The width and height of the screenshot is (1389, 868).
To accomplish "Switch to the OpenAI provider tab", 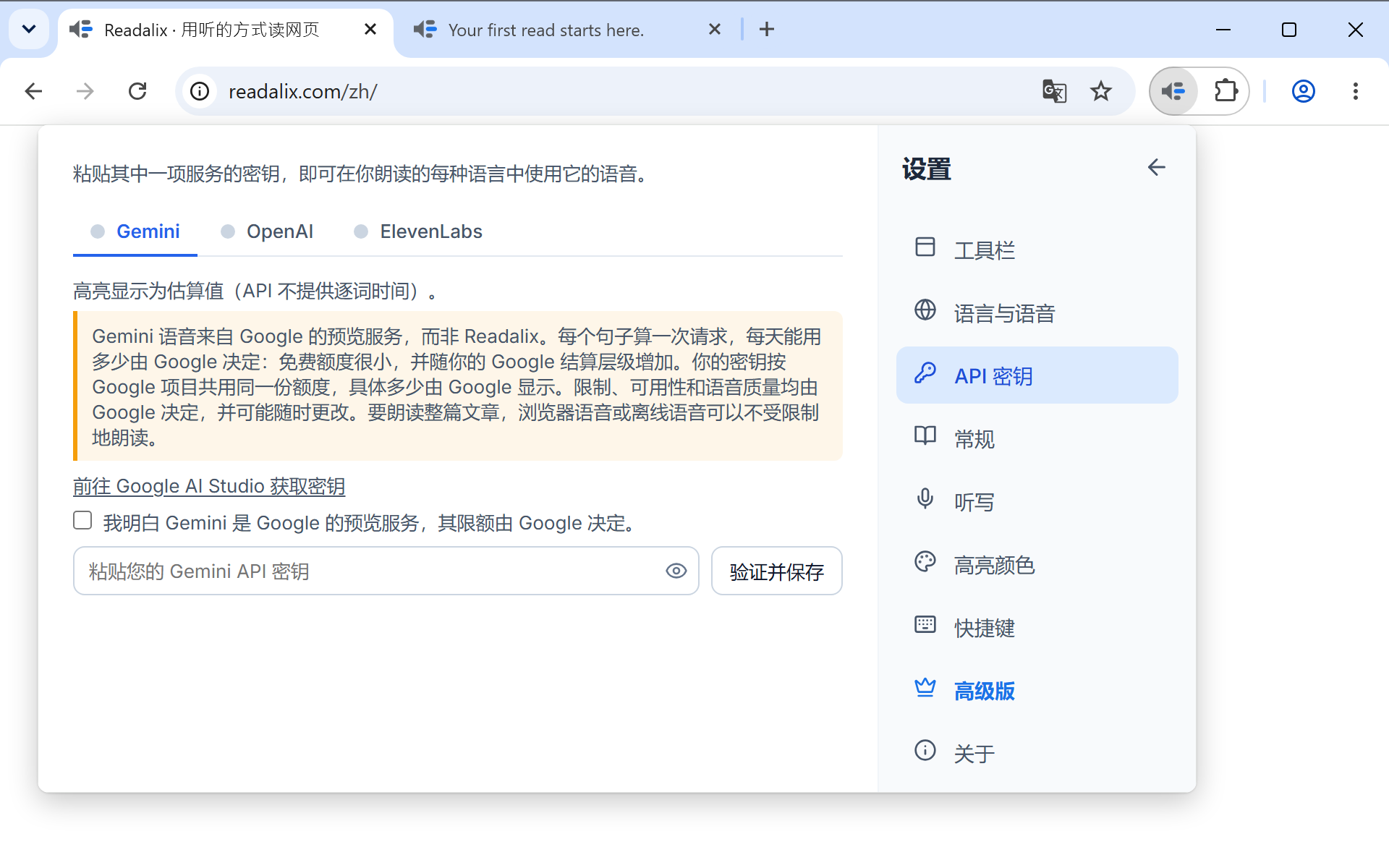I will click(x=267, y=231).
